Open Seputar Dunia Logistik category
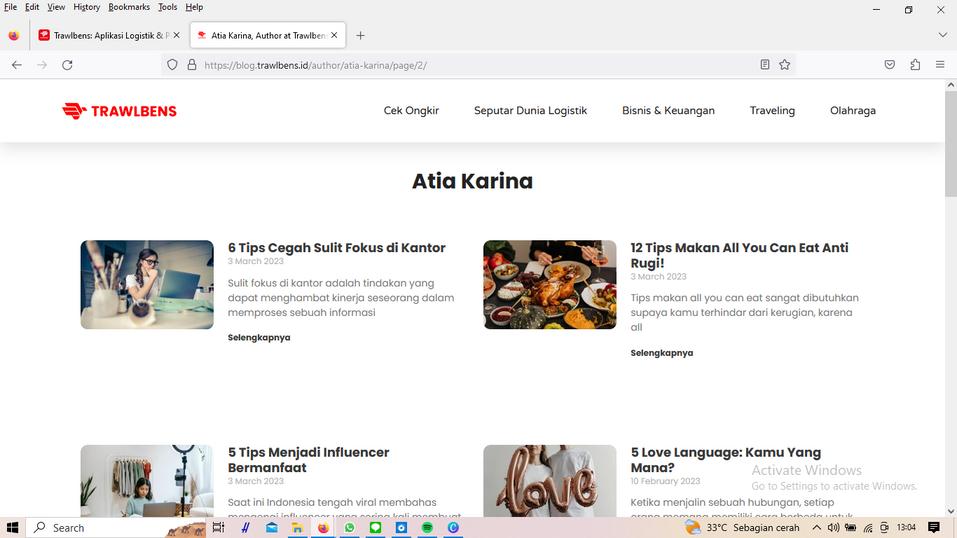 tap(530, 111)
